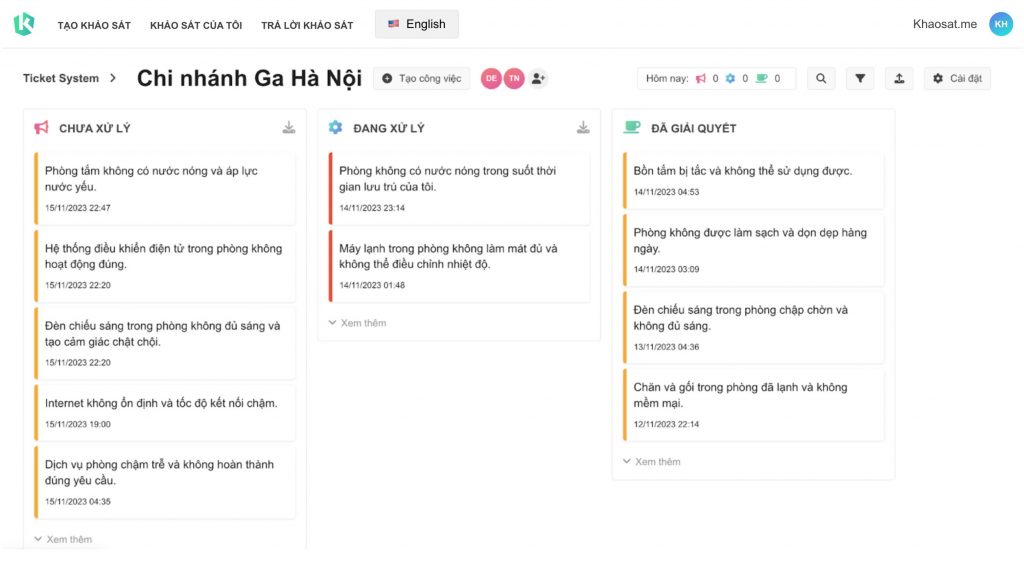Click the timestamp 12/11/2023 22:14
Image resolution: width=1024 pixels, height=570 pixels.
point(666,424)
